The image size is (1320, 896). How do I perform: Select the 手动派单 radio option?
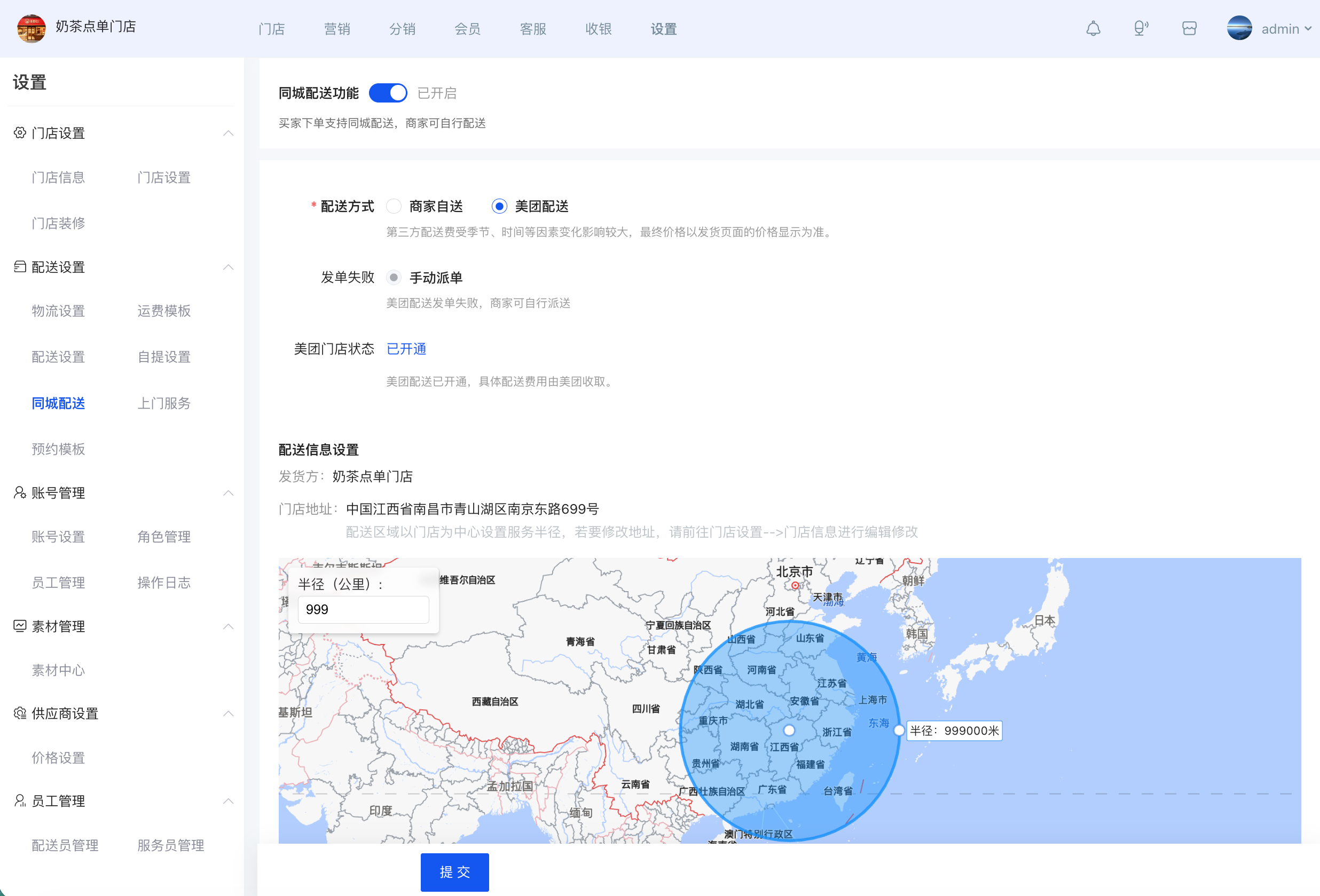click(x=394, y=278)
